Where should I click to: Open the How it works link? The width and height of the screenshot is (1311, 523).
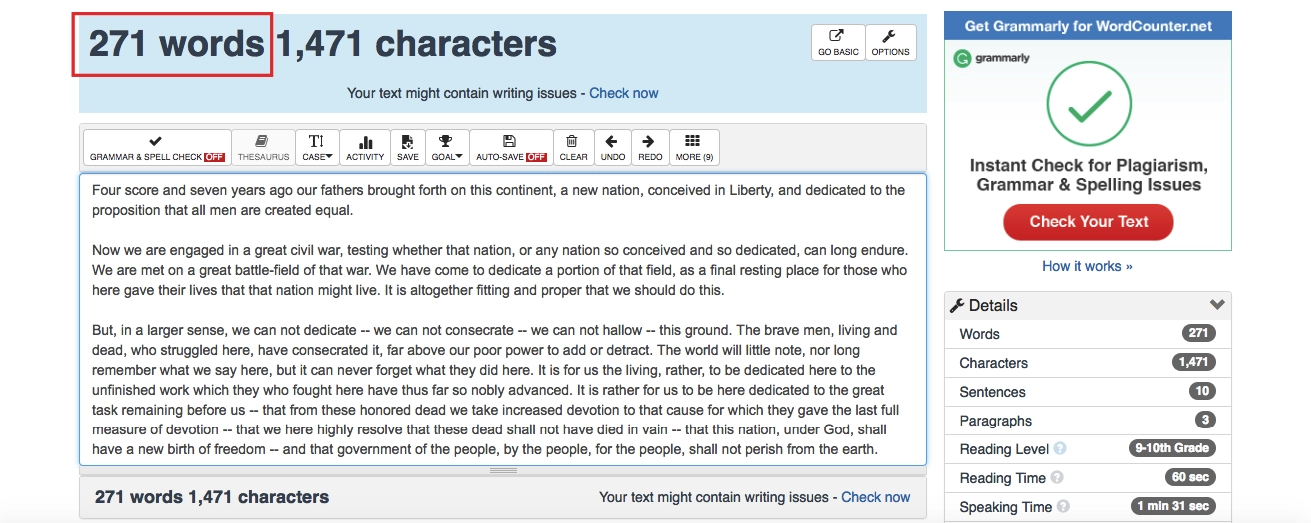[x=1087, y=266]
